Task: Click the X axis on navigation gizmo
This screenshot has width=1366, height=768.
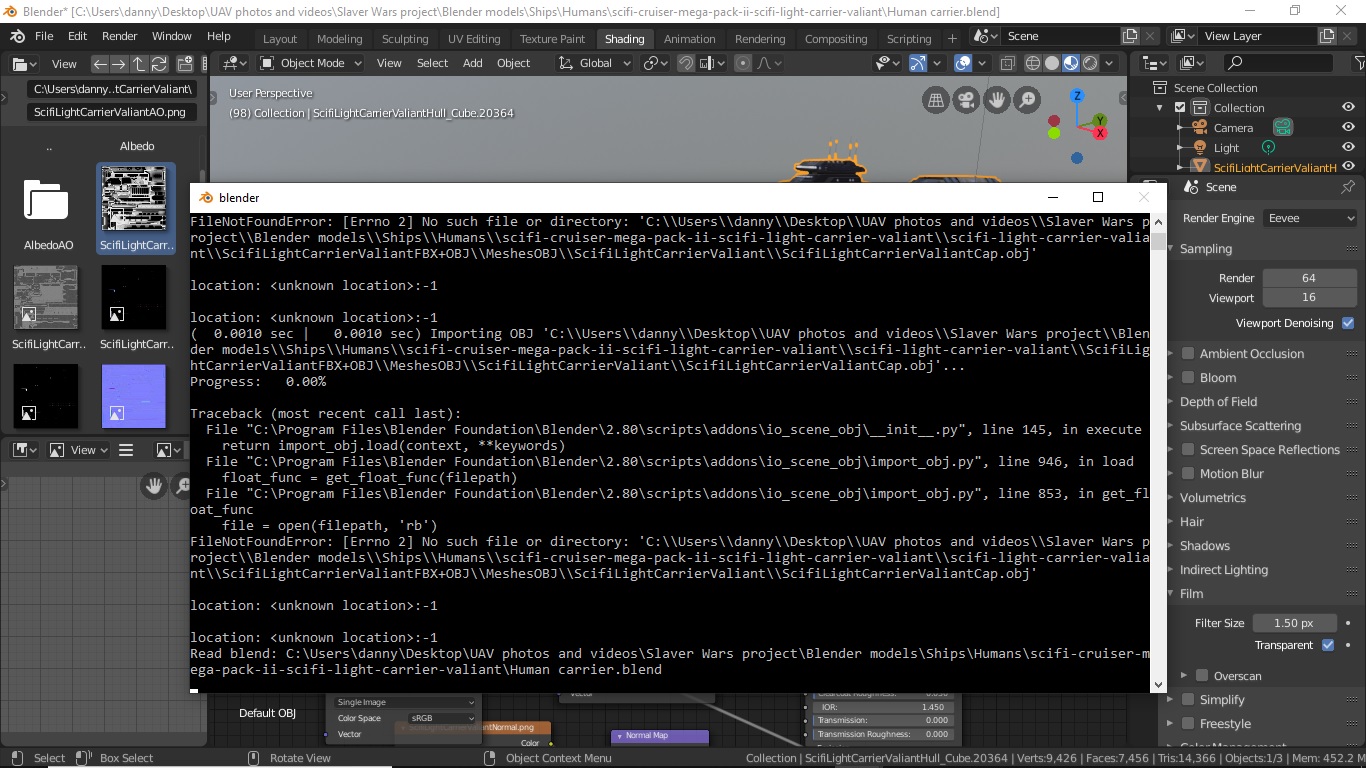Action: click(1100, 133)
